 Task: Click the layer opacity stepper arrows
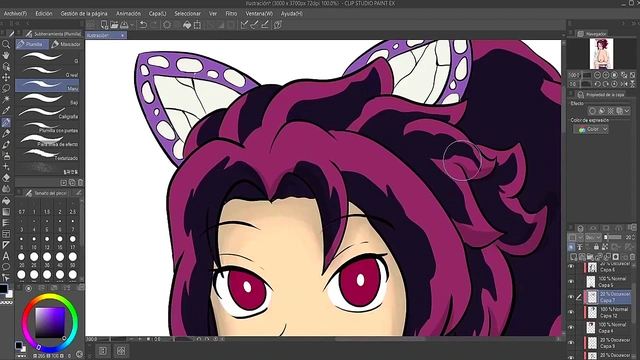tap(633, 237)
